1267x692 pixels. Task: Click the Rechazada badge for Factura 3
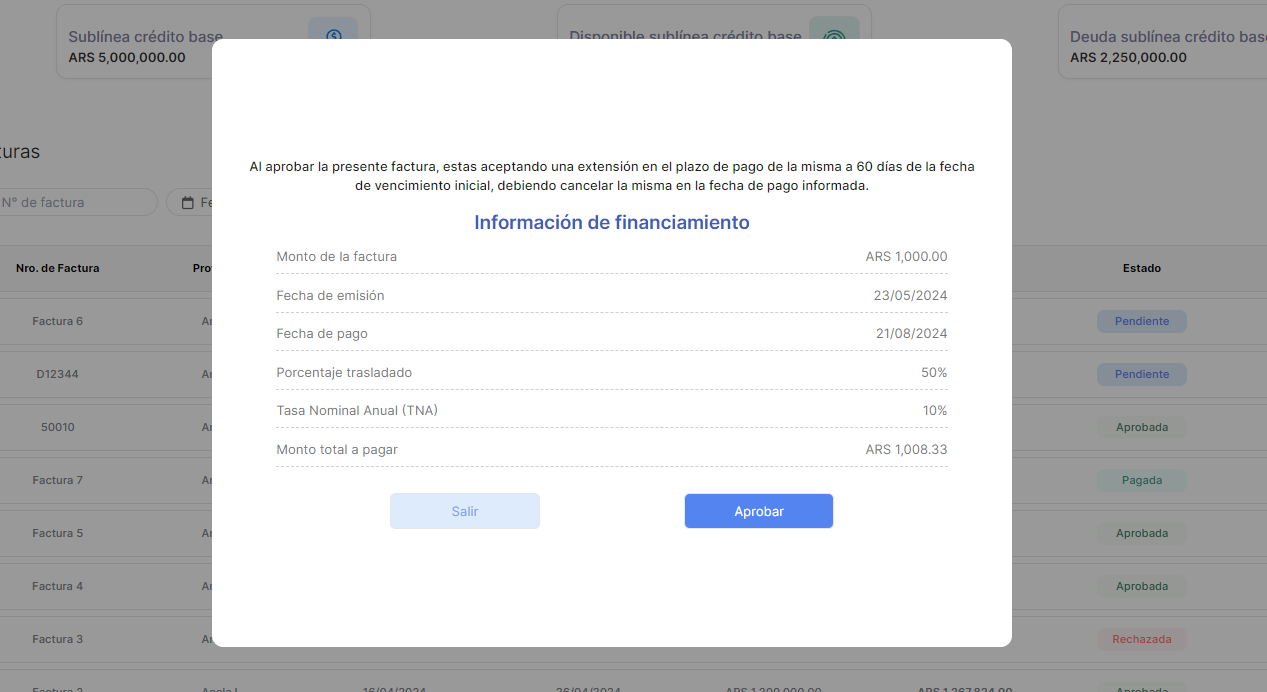click(x=1141, y=639)
